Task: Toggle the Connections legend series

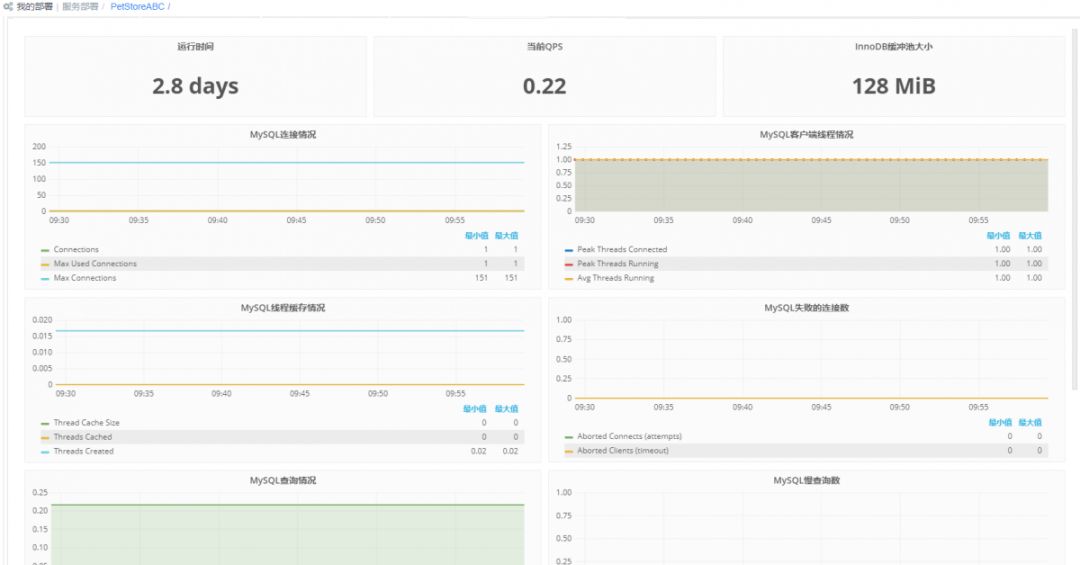Action: point(76,249)
